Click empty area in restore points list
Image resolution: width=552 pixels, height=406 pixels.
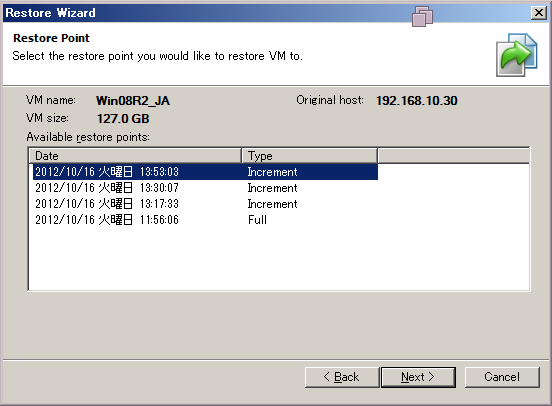[x=278, y=261]
